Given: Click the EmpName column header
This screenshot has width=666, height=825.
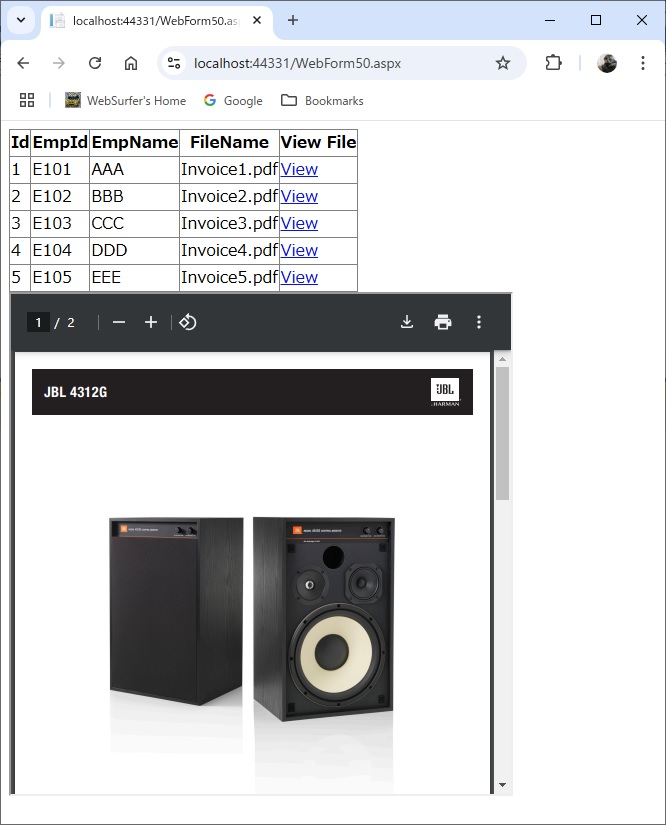Looking at the screenshot, I should tap(135, 142).
